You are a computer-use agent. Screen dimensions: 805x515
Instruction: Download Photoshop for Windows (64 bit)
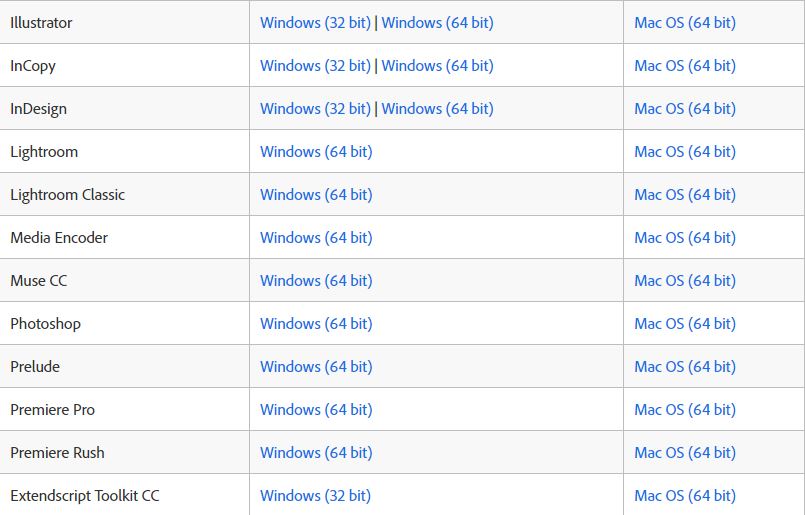(316, 324)
